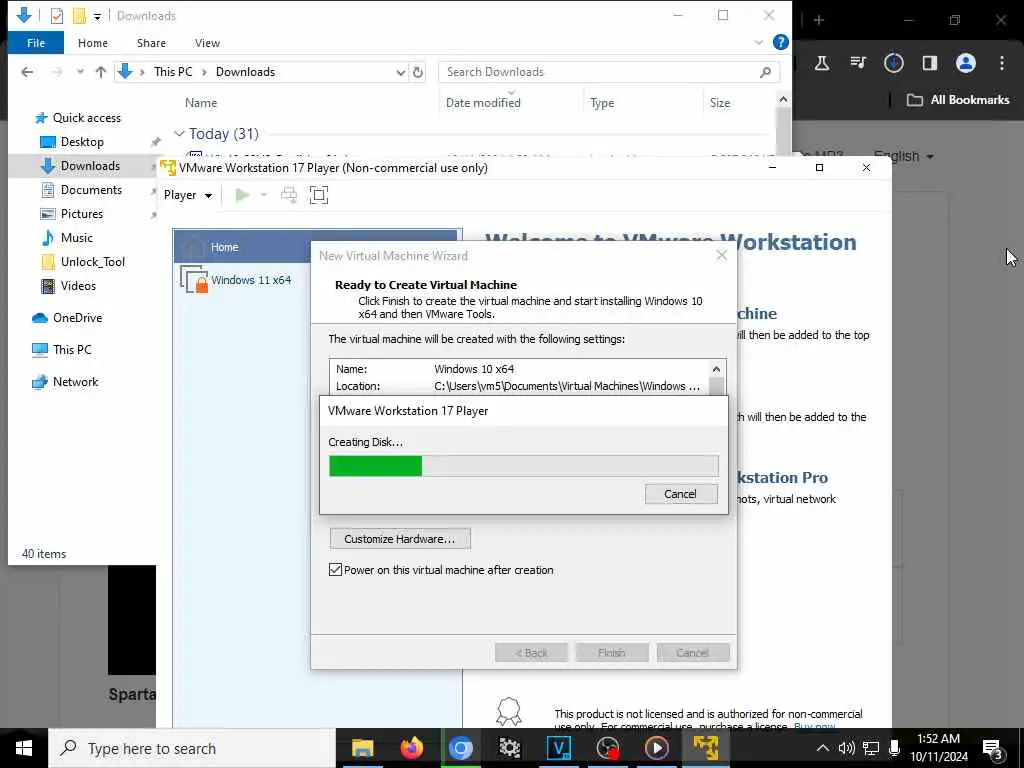This screenshot has height=768, width=1024.
Task: Sort by the Type column header
Action: tap(601, 103)
